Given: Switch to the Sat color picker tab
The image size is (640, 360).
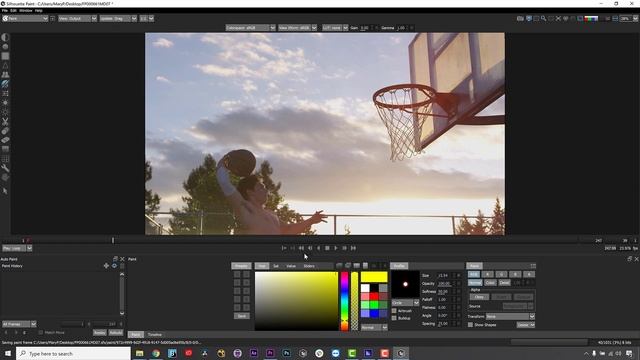Looking at the screenshot, I should pyautogui.click(x=276, y=266).
